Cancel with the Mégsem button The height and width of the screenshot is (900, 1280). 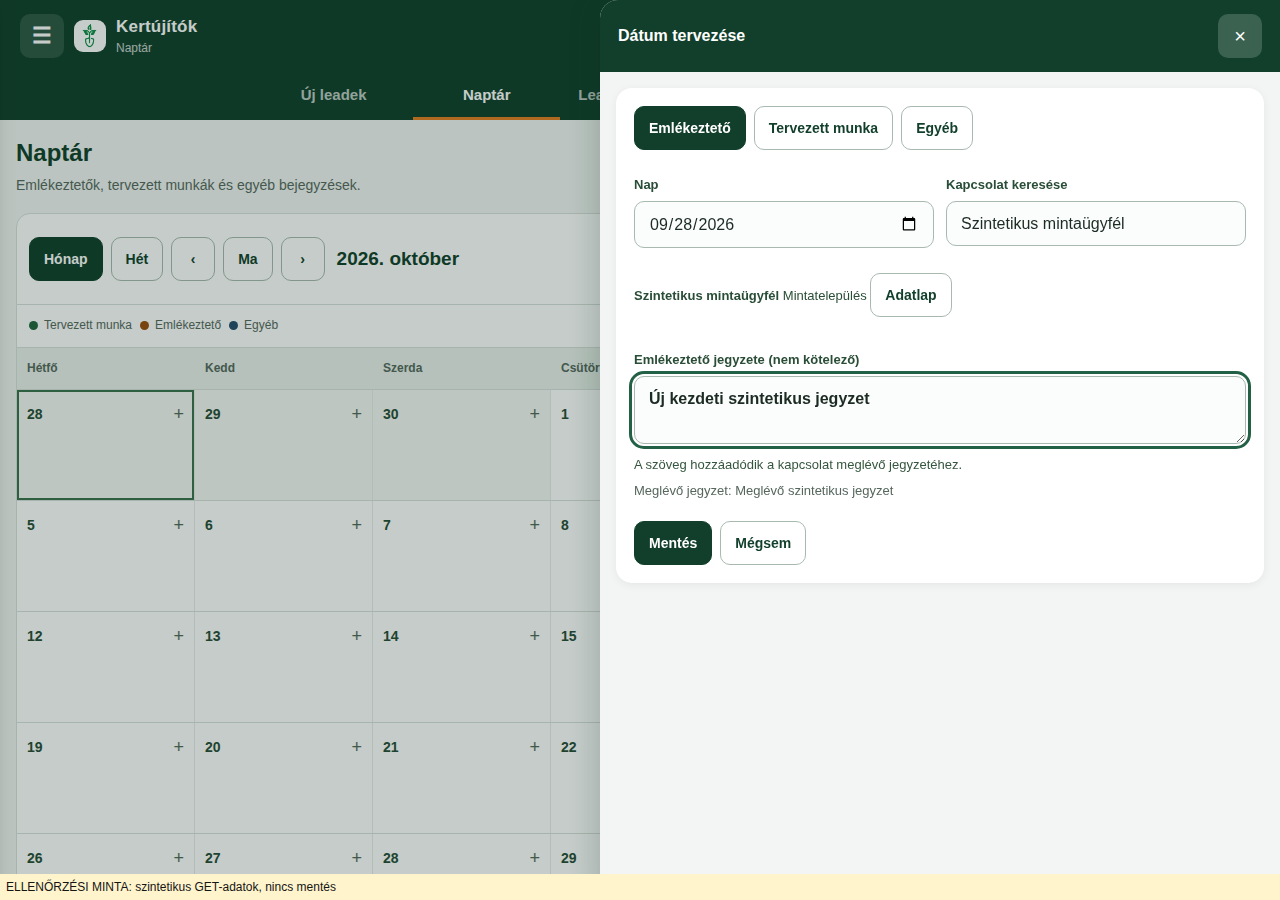pos(763,543)
